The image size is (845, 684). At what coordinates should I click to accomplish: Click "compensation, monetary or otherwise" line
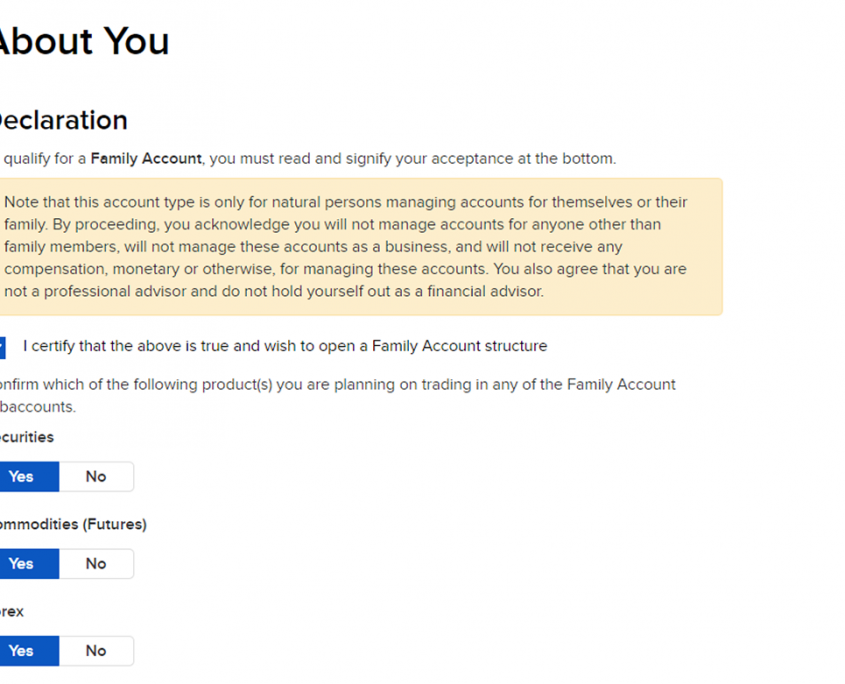pyautogui.click(x=150, y=269)
